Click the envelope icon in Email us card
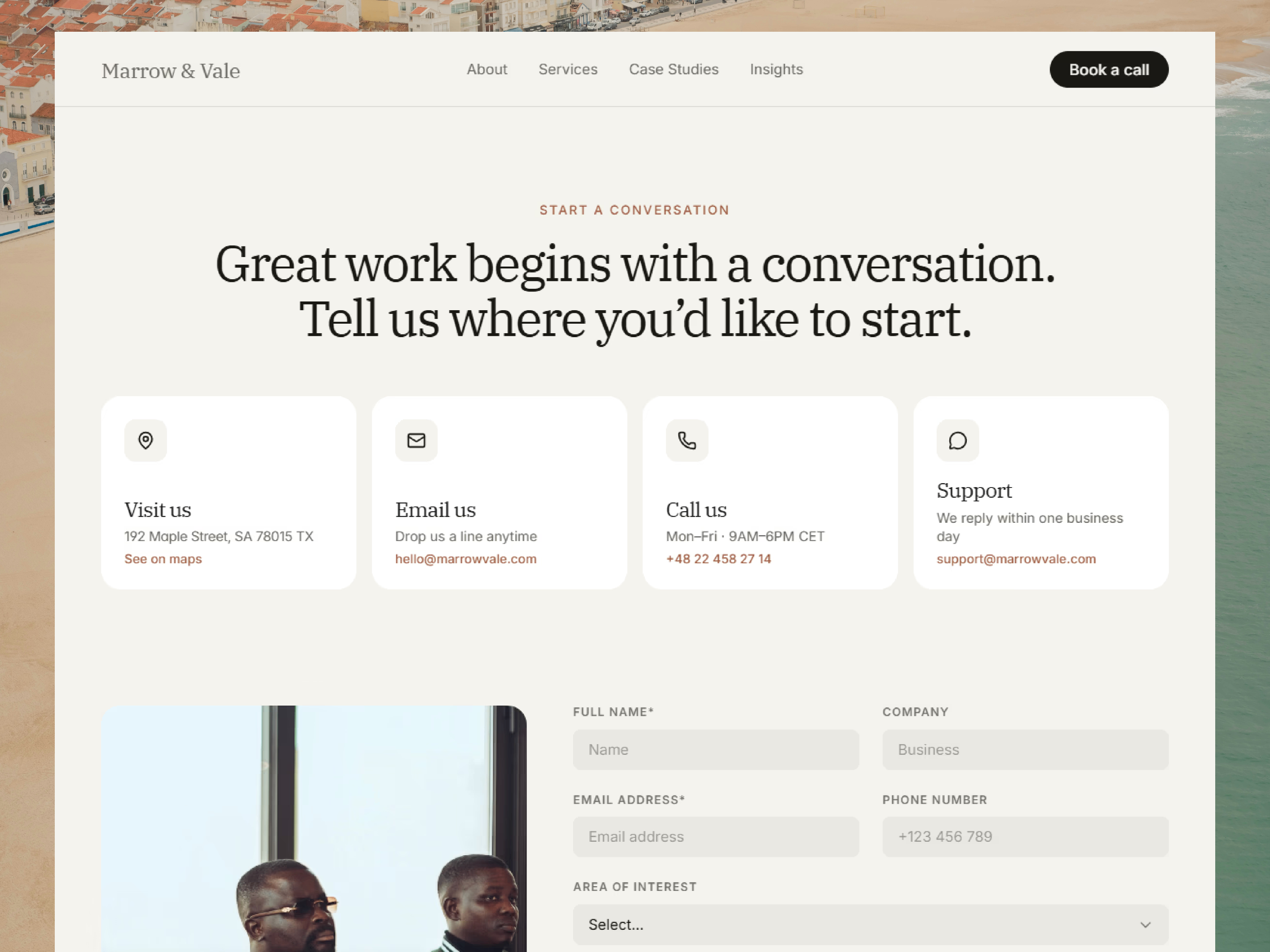The image size is (1270, 952). (x=416, y=440)
